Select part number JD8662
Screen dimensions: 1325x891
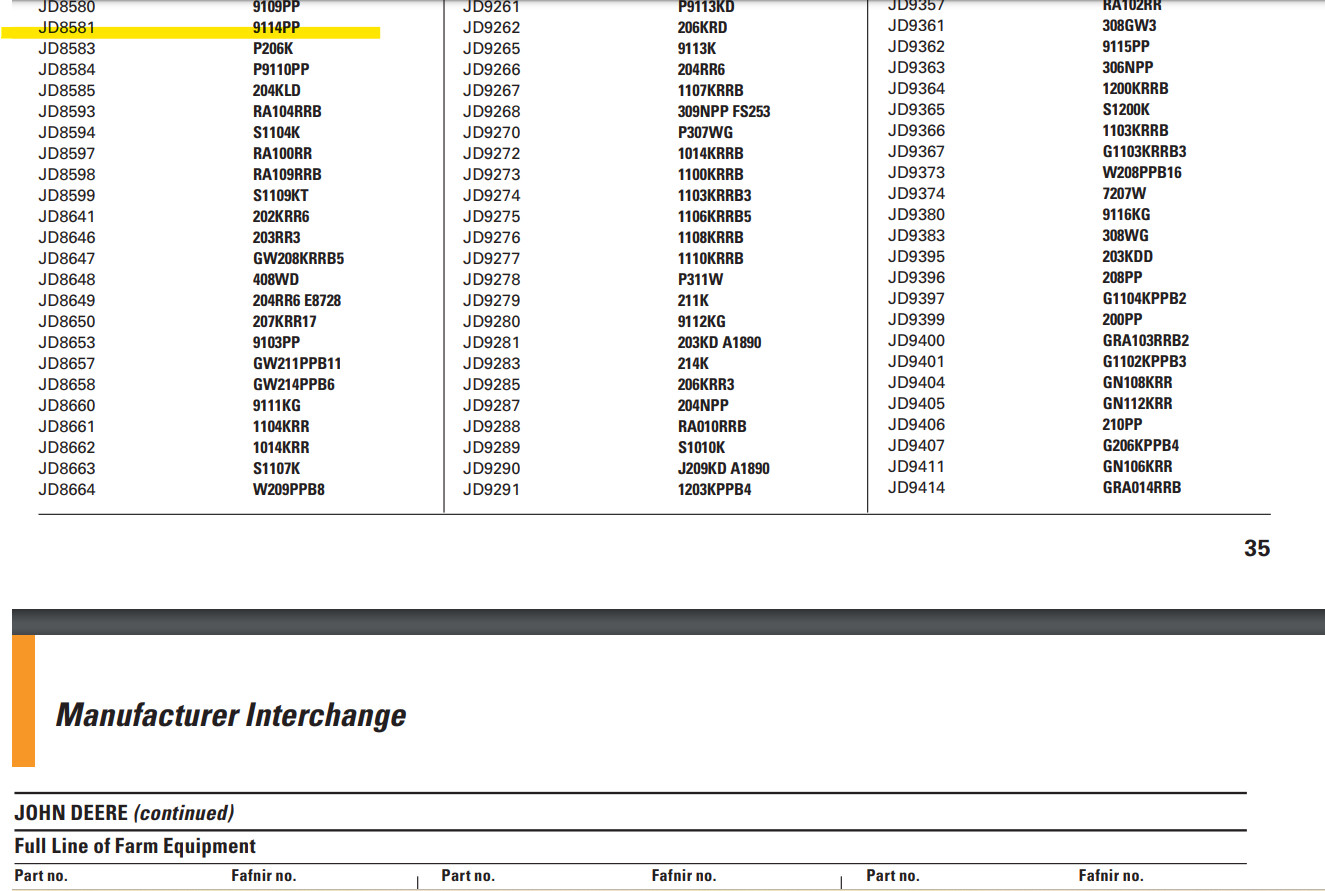[67, 448]
